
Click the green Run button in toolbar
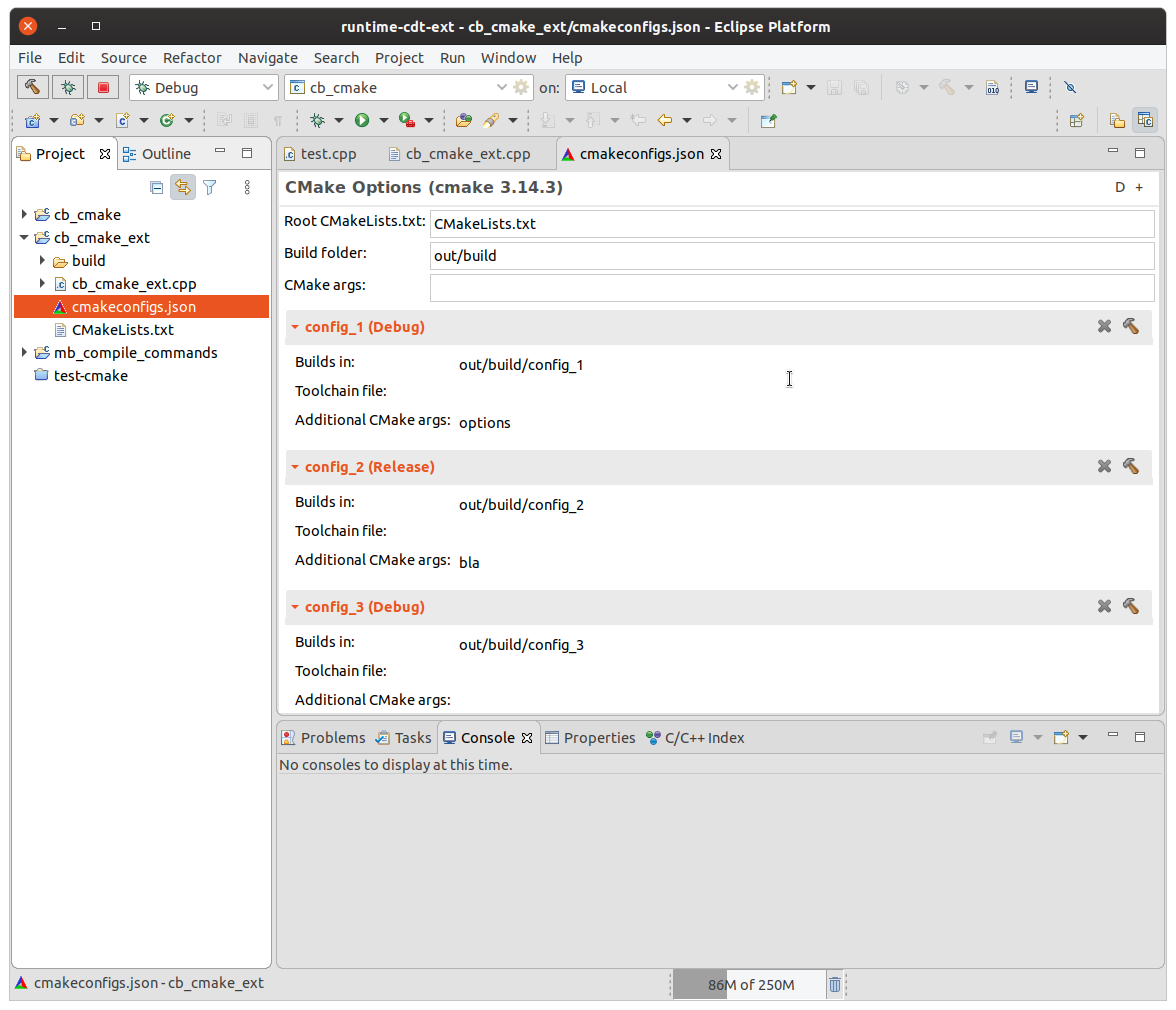tap(361, 121)
